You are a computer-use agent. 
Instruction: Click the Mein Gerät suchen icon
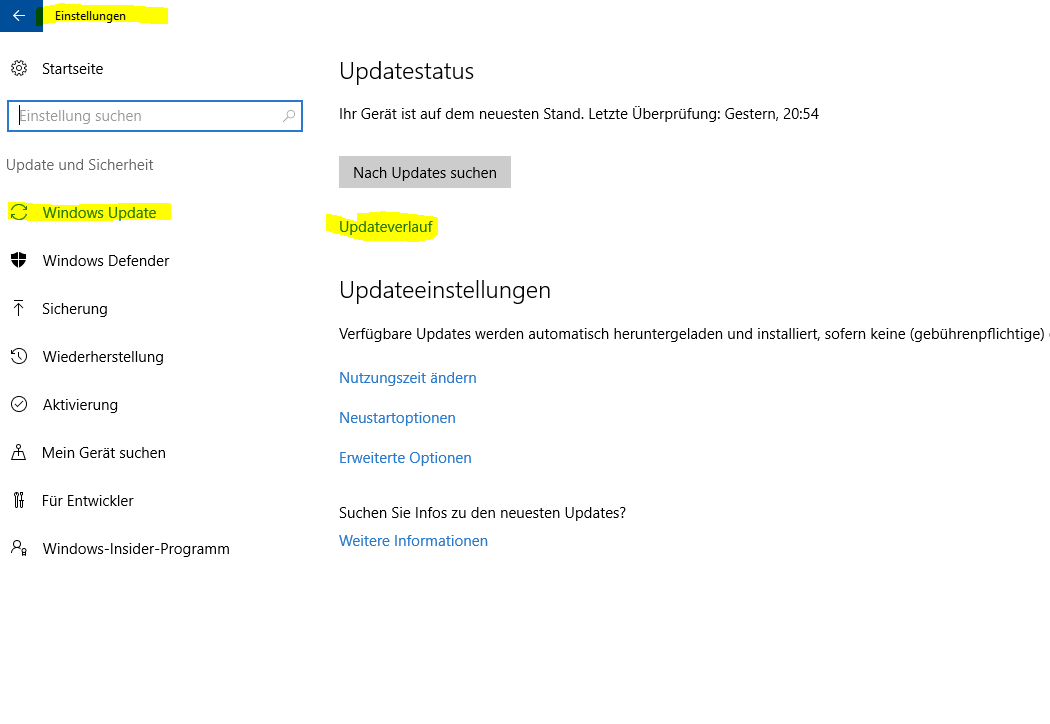tap(19, 452)
